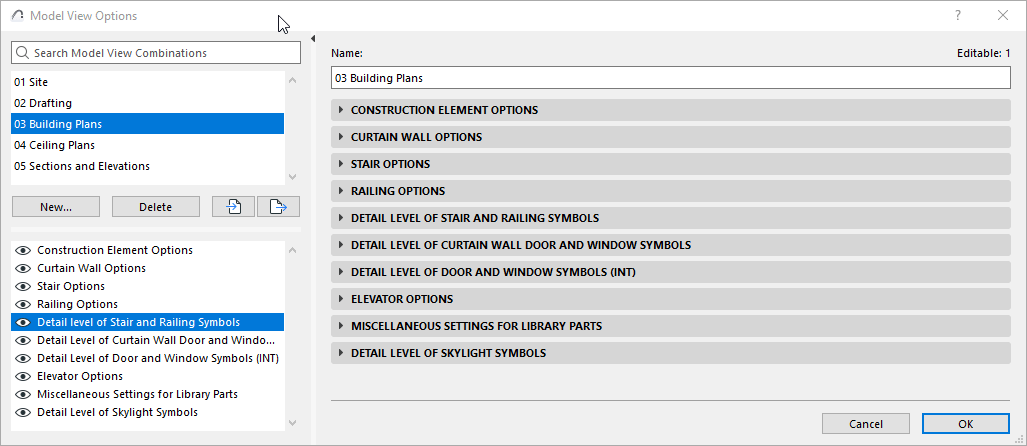The width and height of the screenshot is (1027, 446).
Task: Click the Export model view combination icon
Action: pyautogui.click(x=278, y=207)
